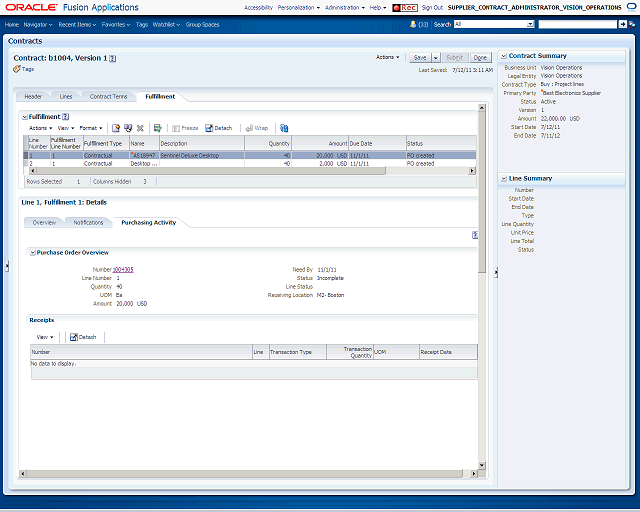The width and height of the screenshot is (640, 512).
Task: Switch to the Lines tab
Action: click(66, 97)
